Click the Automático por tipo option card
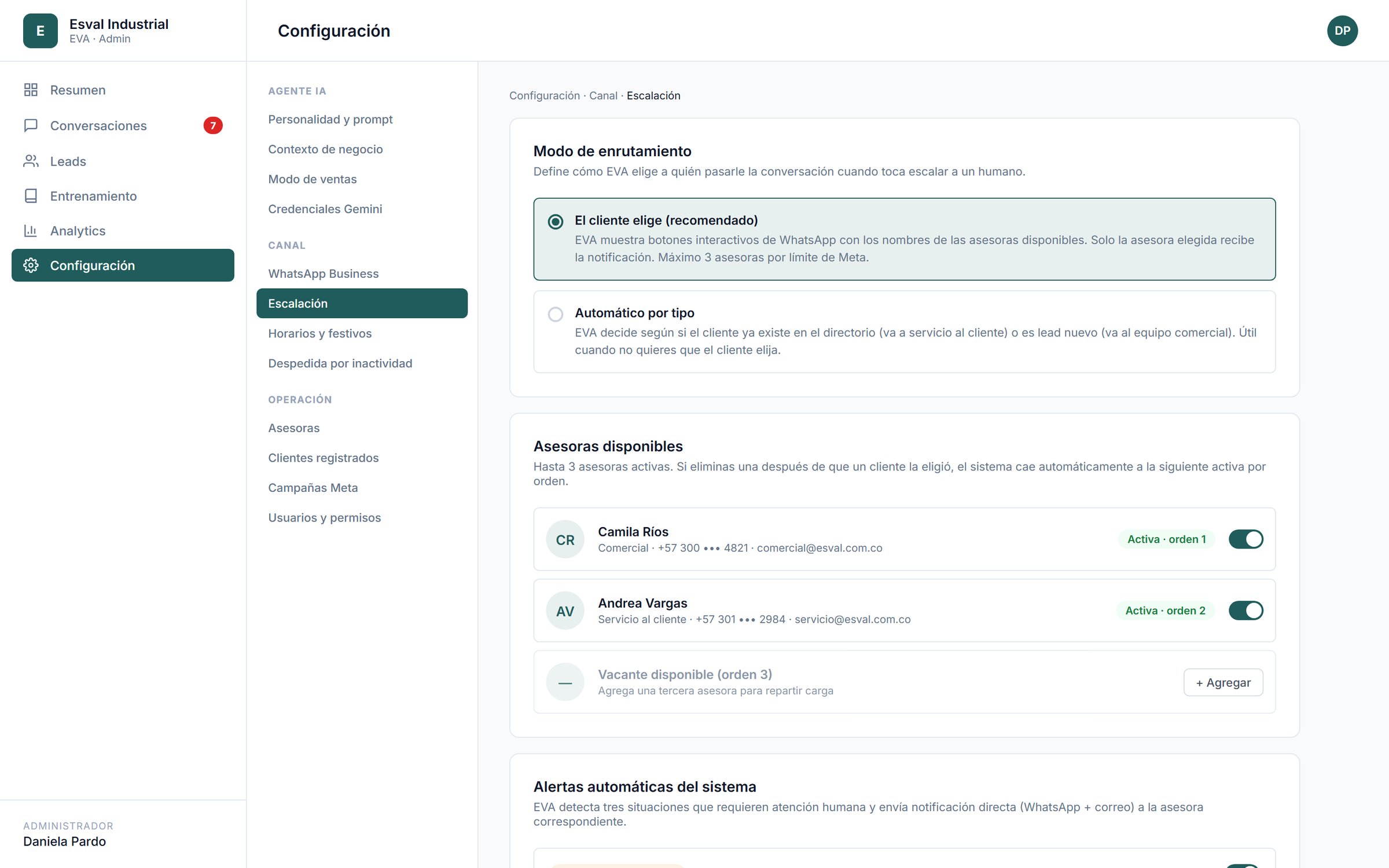The width and height of the screenshot is (1389, 868). (904, 332)
